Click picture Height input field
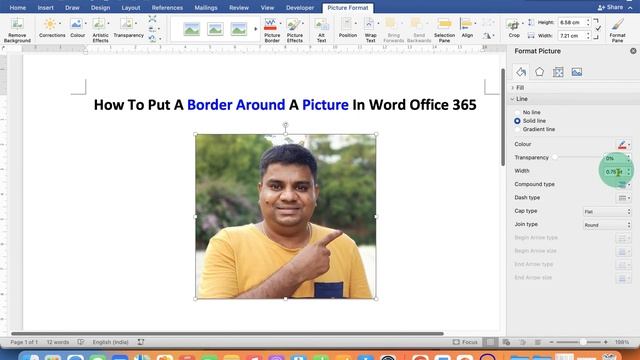The height and width of the screenshot is (360, 640). pyautogui.click(x=571, y=22)
